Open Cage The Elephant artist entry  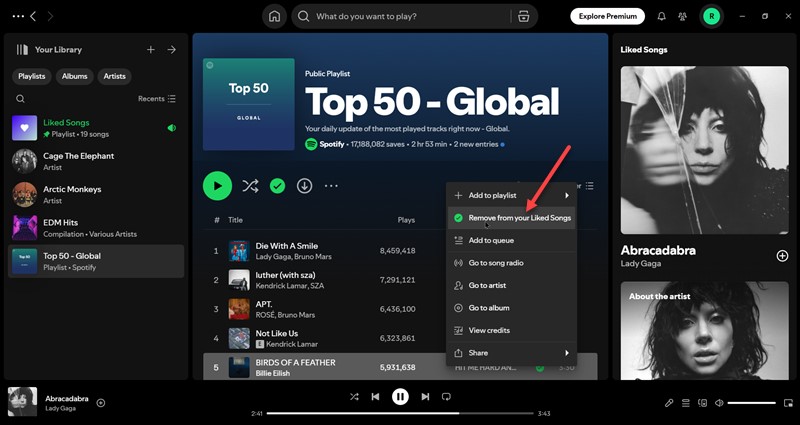[x=96, y=161]
